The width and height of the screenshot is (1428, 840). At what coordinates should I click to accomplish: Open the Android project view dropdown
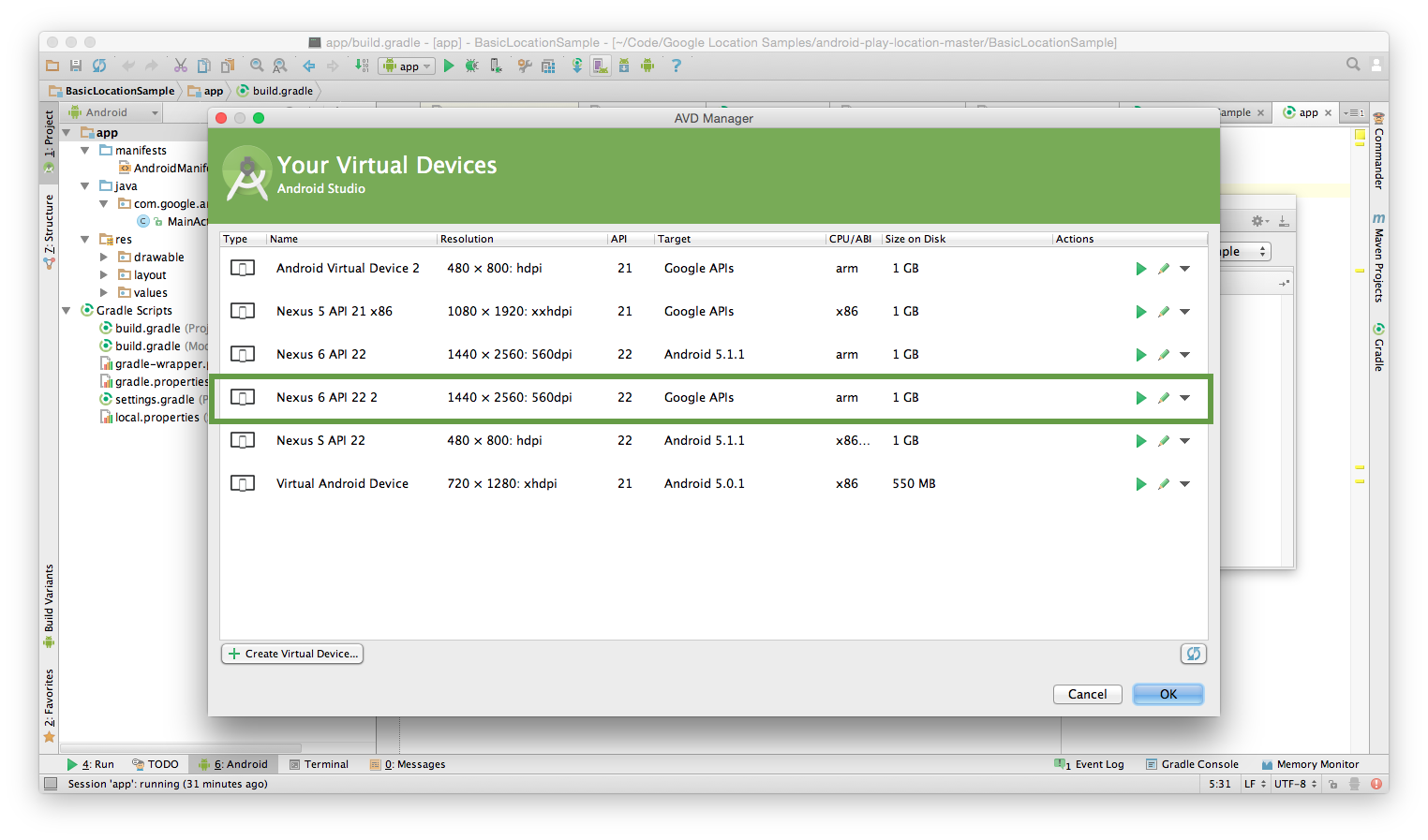113,112
